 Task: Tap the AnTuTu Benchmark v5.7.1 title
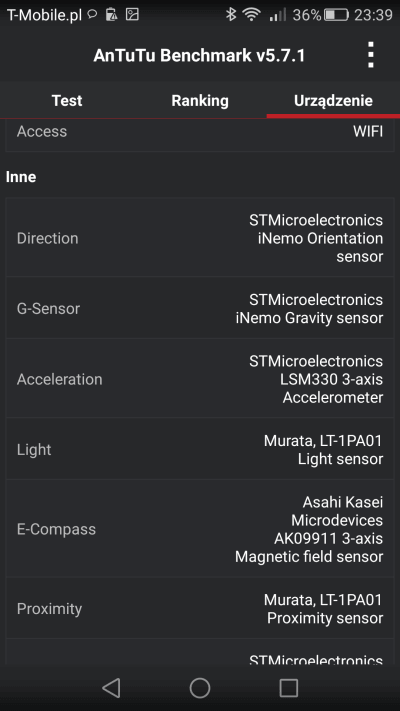click(199, 55)
